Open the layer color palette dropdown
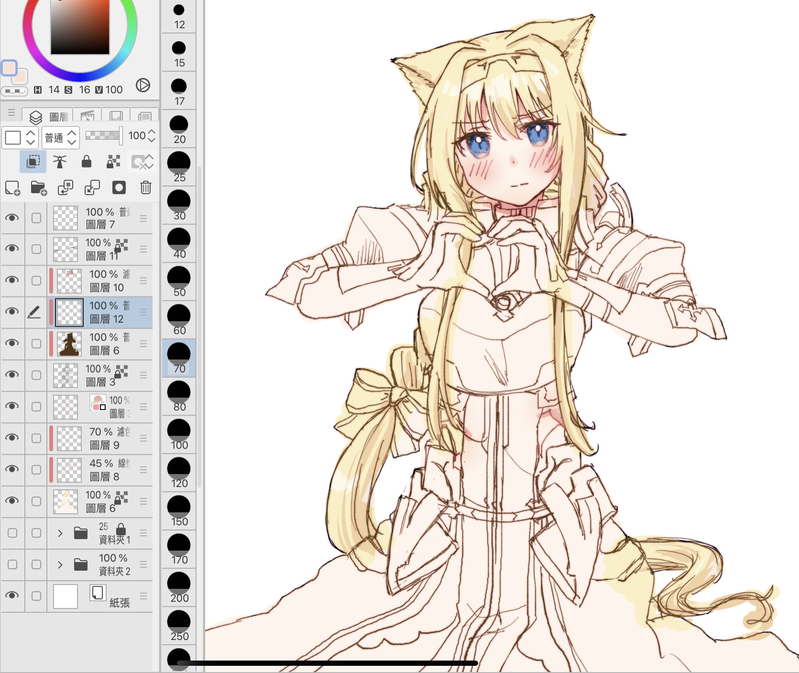 (x=20, y=138)
